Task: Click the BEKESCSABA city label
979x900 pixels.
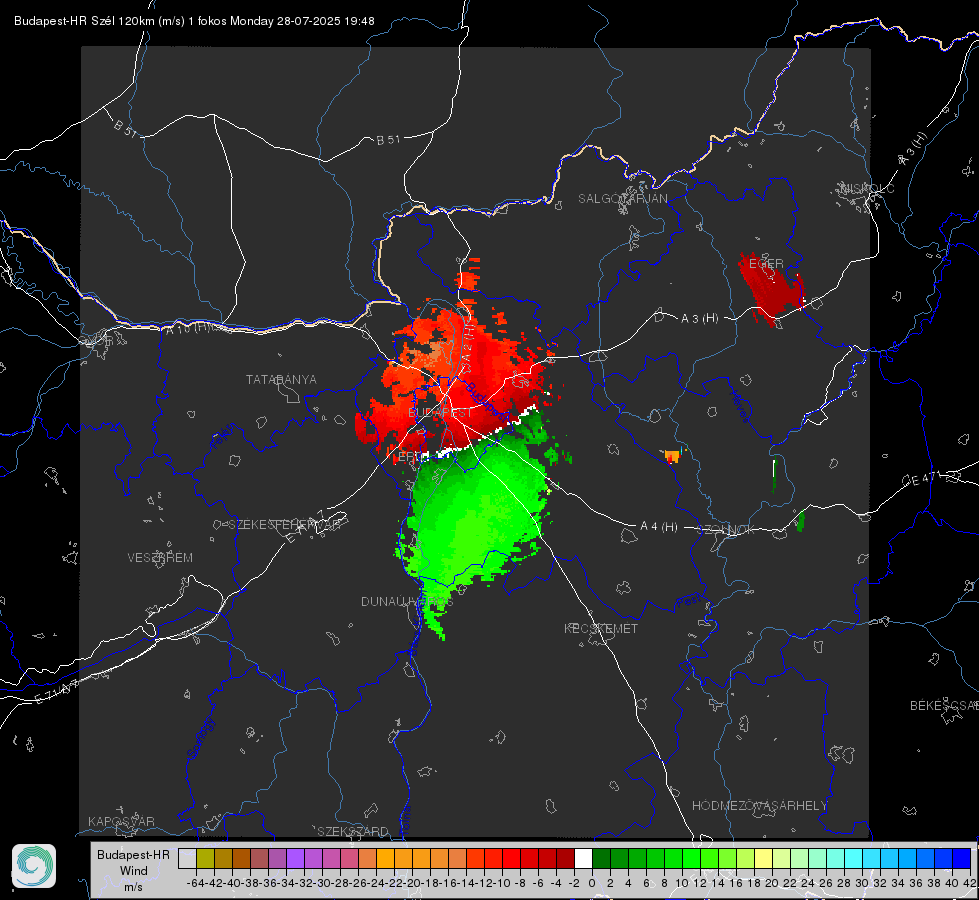Action: (x=944, y=705)
